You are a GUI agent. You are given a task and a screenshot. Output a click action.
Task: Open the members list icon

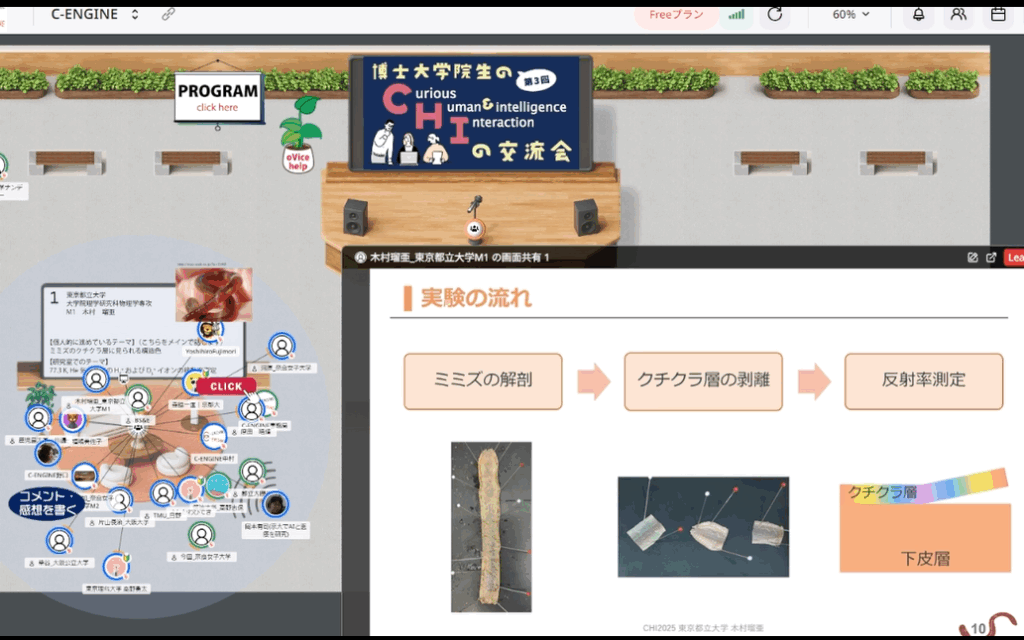[958, 14]
